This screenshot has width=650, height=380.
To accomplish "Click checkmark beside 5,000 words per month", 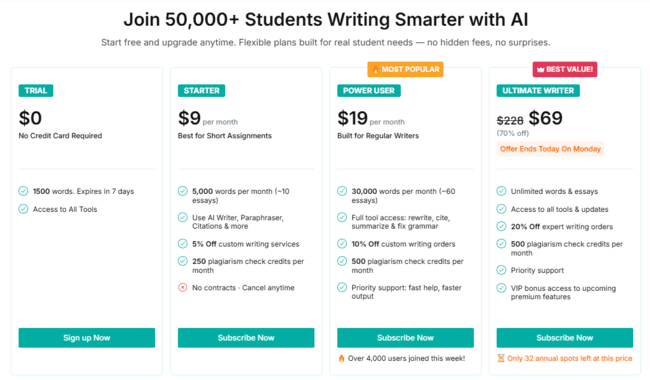I will pyautogui.click(x=182, y=191).
